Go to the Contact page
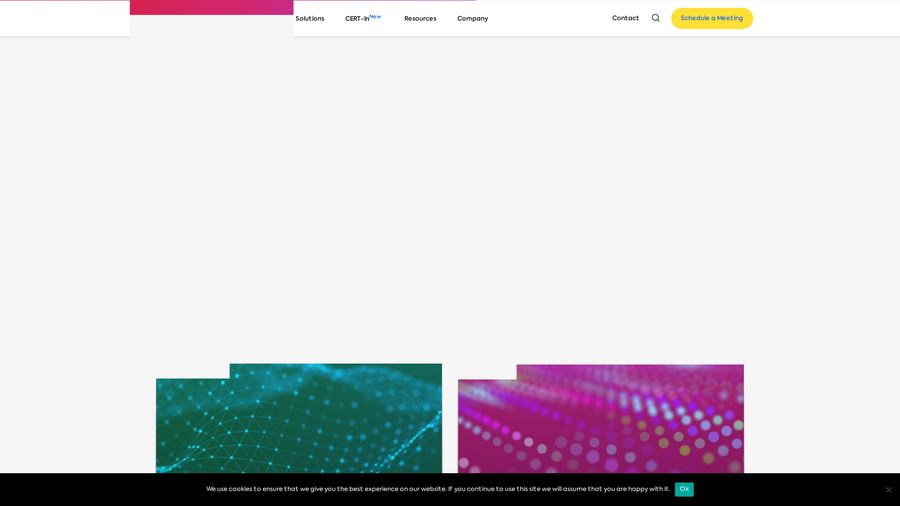Image resolution: width=900 pixels, height=506 pixels. point(625,18)
